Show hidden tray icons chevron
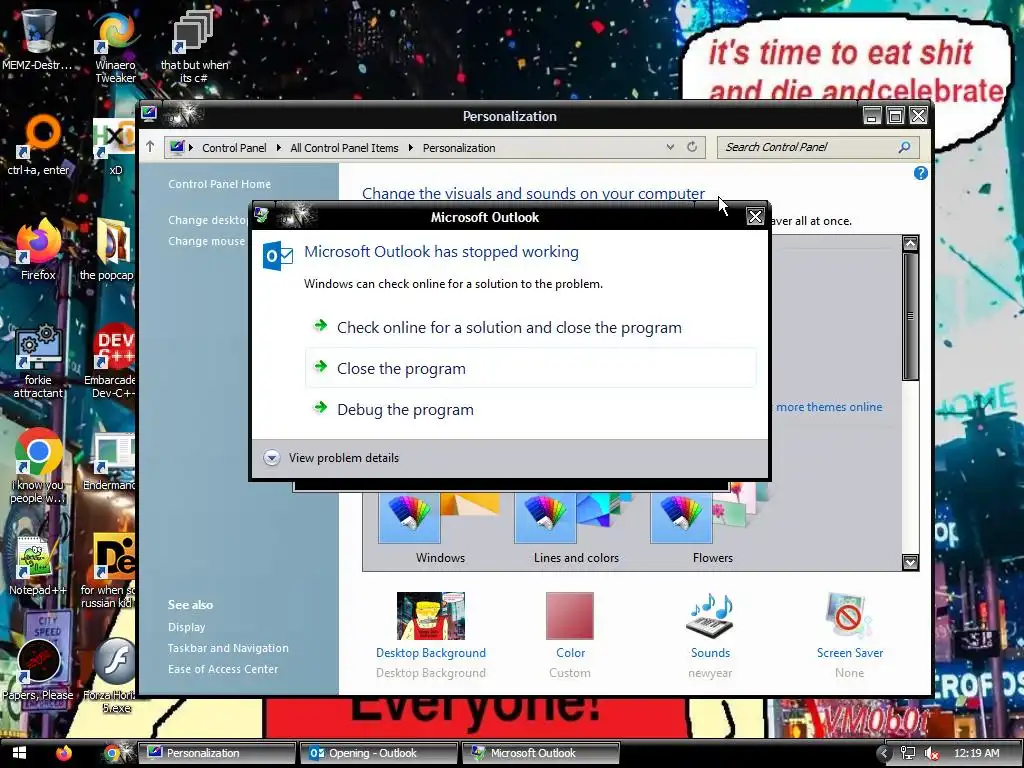This screenshot has width=1024, height=768. pos(884,753)
